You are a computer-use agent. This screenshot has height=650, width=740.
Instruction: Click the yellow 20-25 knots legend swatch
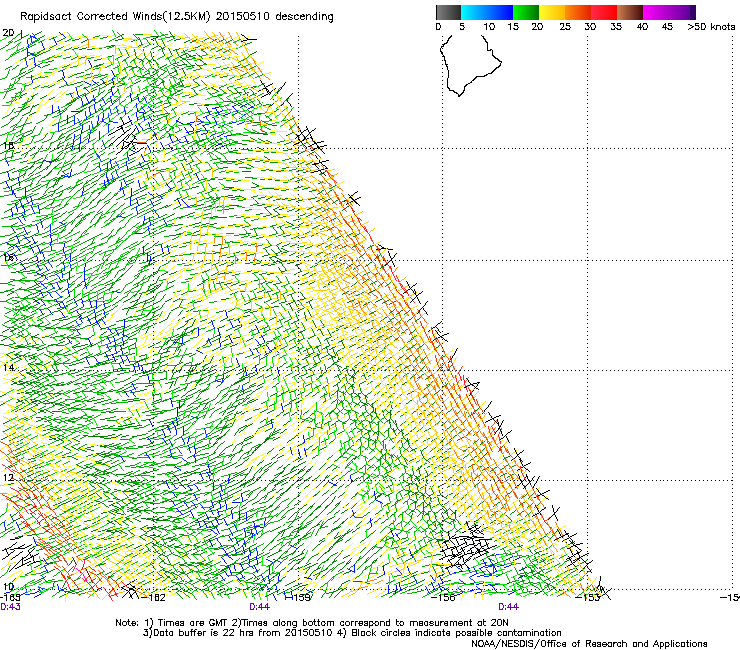(x=552, y=12)
